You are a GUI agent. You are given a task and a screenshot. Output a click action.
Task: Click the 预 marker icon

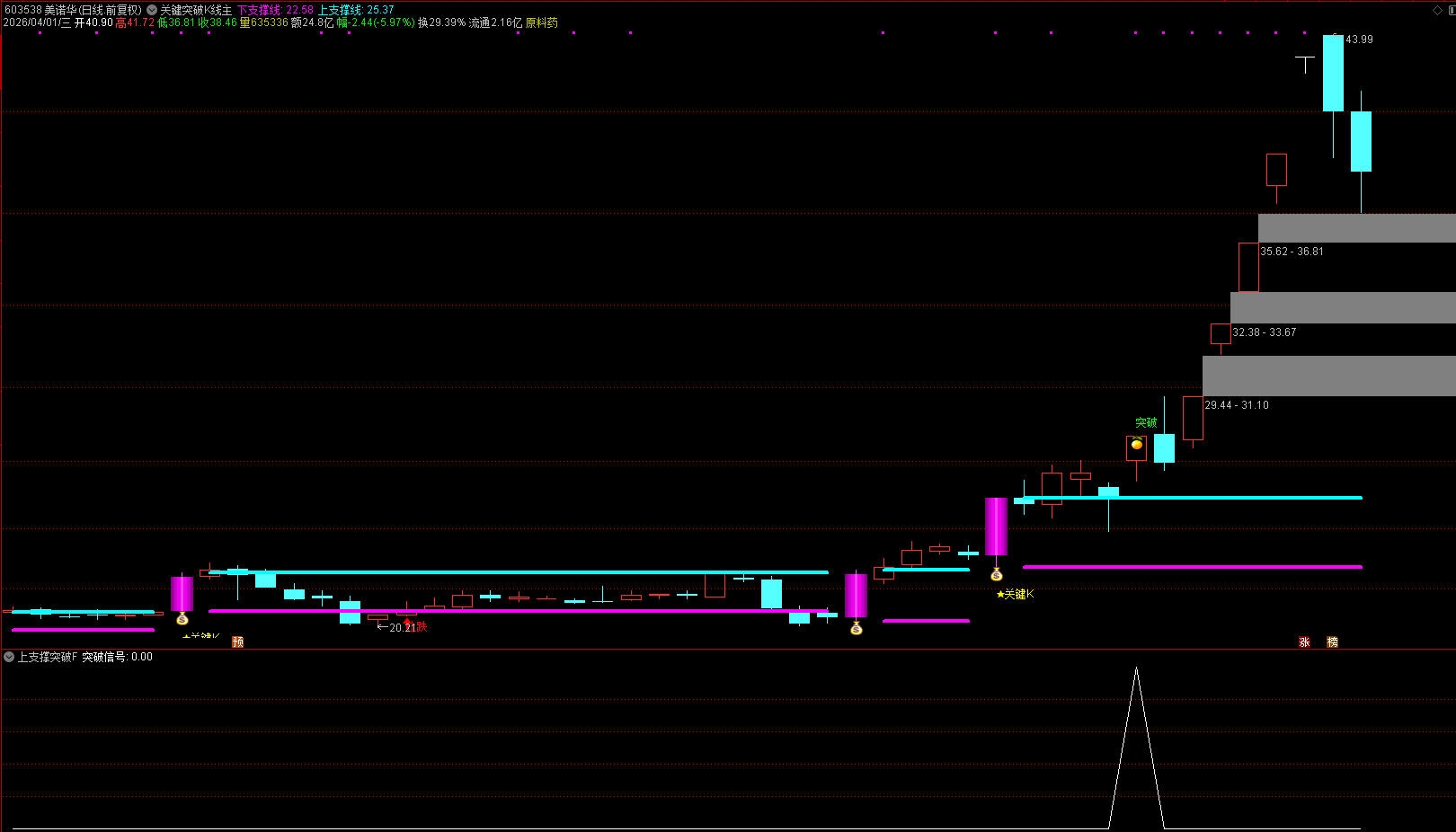tap(237, 642)
